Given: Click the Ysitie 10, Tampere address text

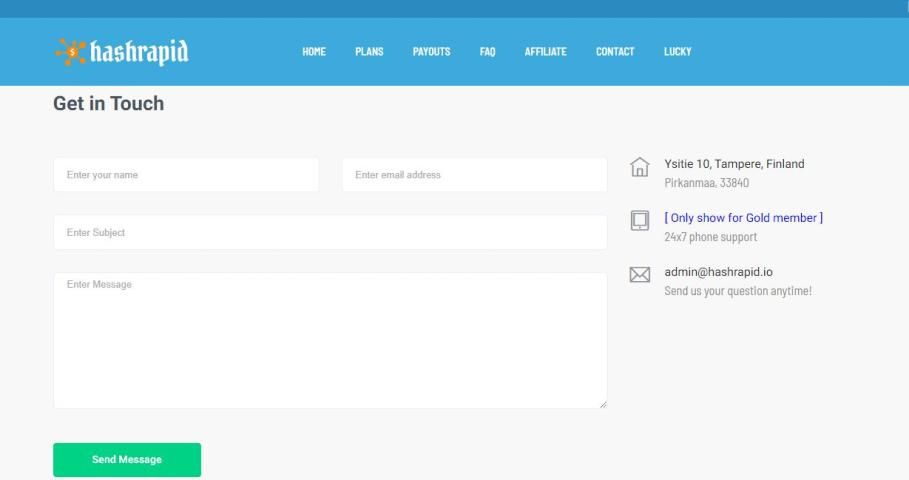Looking at the screenshot, I should 734,164.
